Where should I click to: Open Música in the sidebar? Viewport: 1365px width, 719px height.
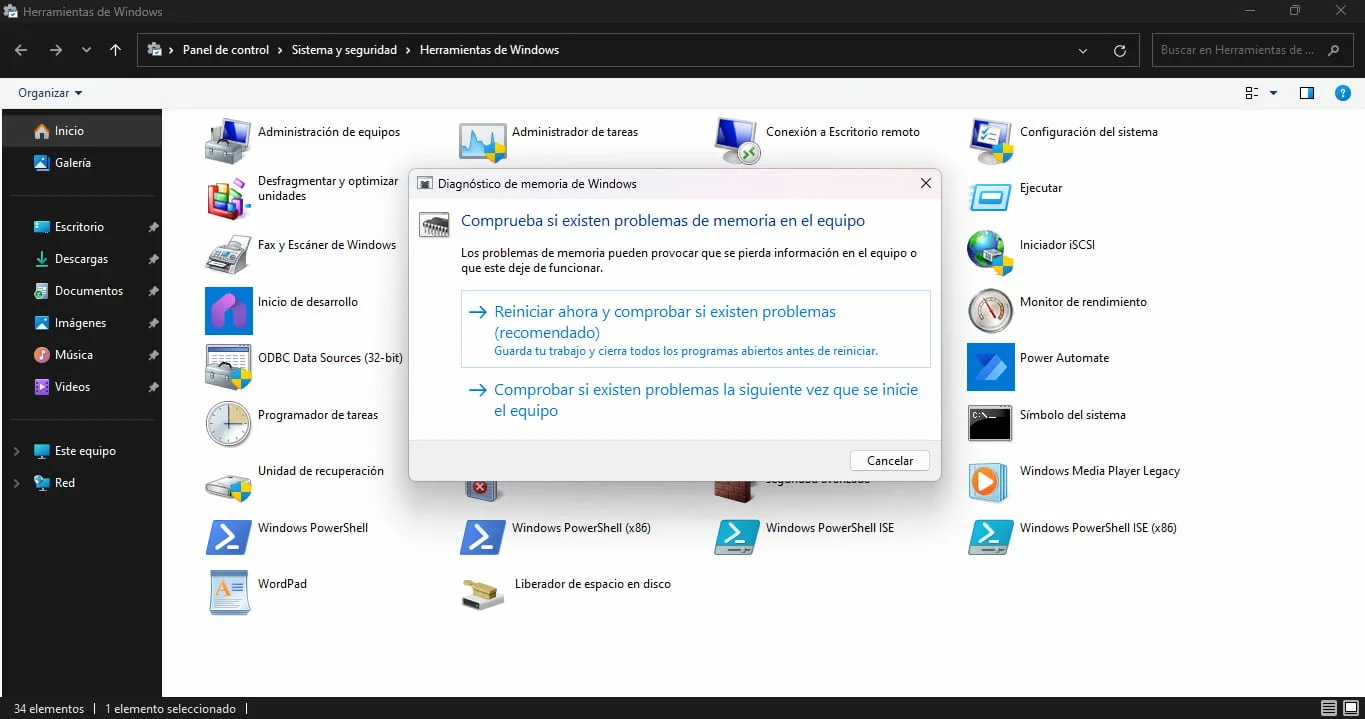[x=81, y=355]
